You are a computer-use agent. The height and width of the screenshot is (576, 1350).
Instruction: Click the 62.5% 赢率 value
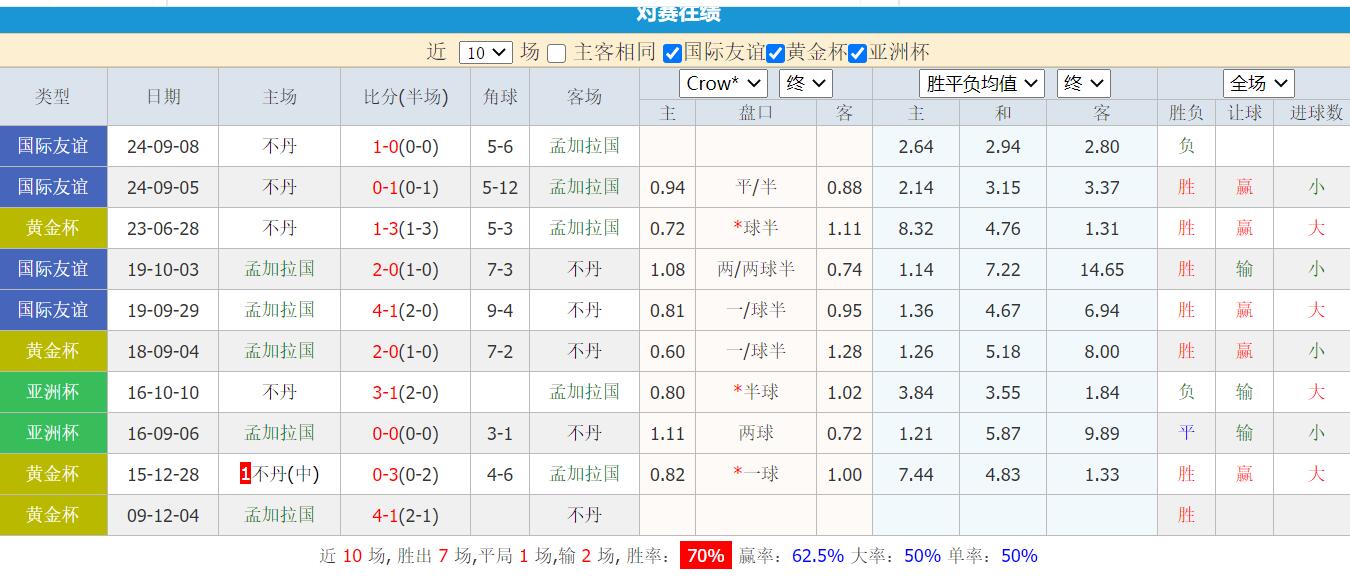coord(816,555)
